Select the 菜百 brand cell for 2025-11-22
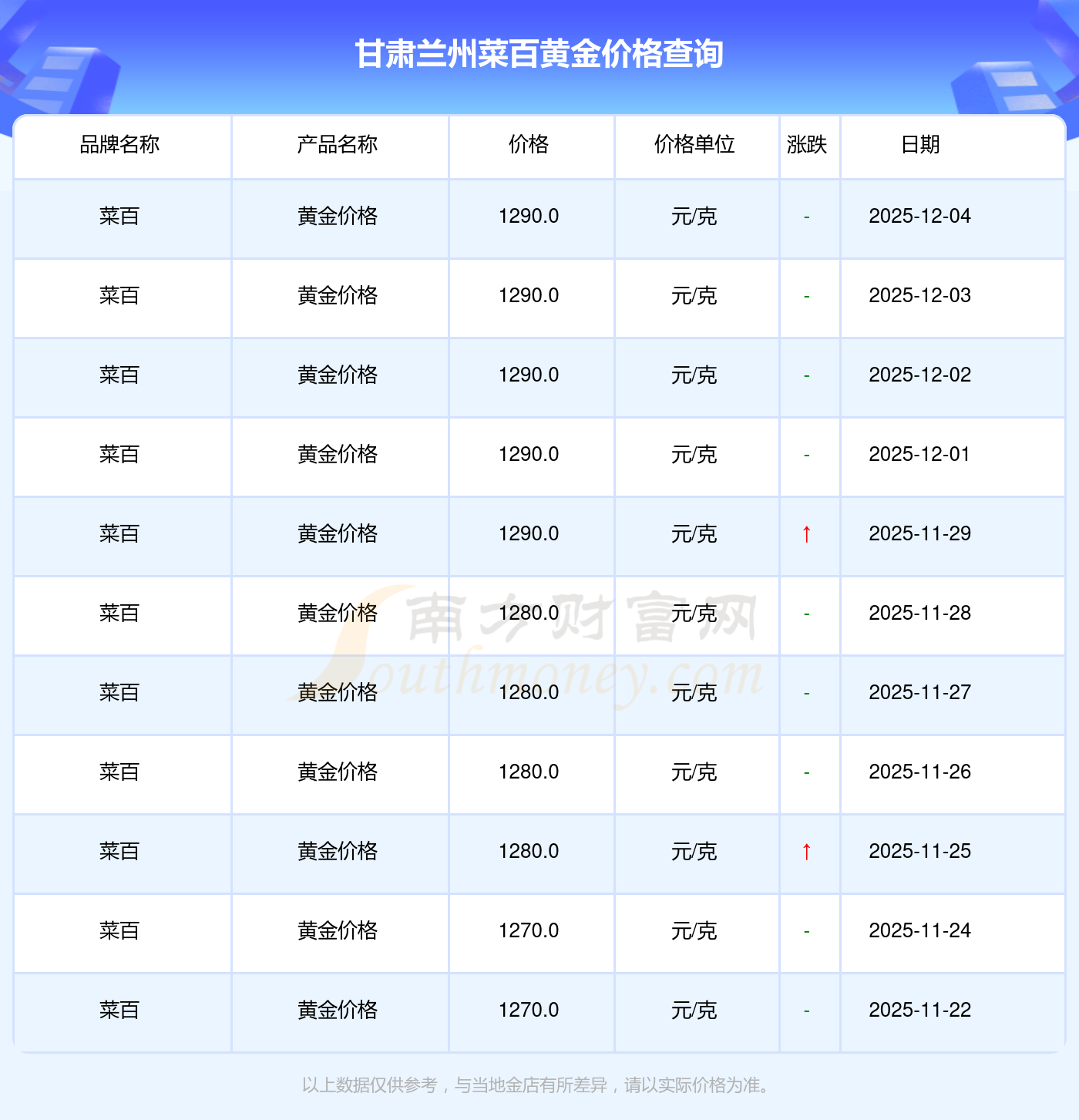1079x1120 pixels. click(119, 1011)
